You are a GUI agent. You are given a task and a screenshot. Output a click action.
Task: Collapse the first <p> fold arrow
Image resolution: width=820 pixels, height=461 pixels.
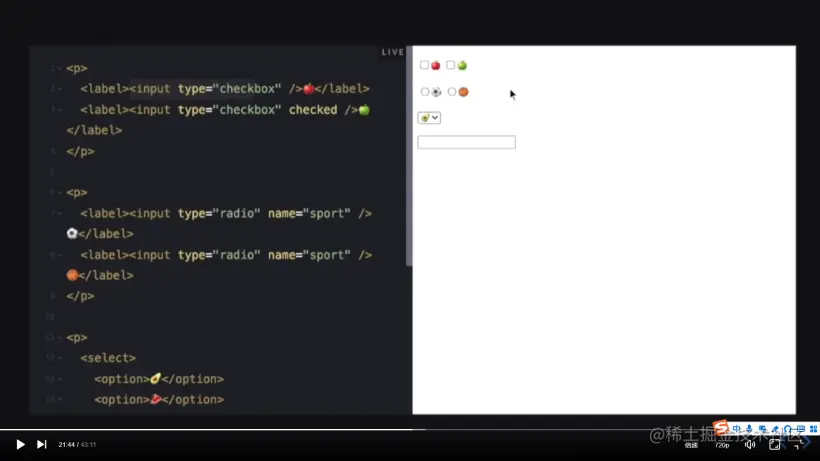(x=59, y=68)
